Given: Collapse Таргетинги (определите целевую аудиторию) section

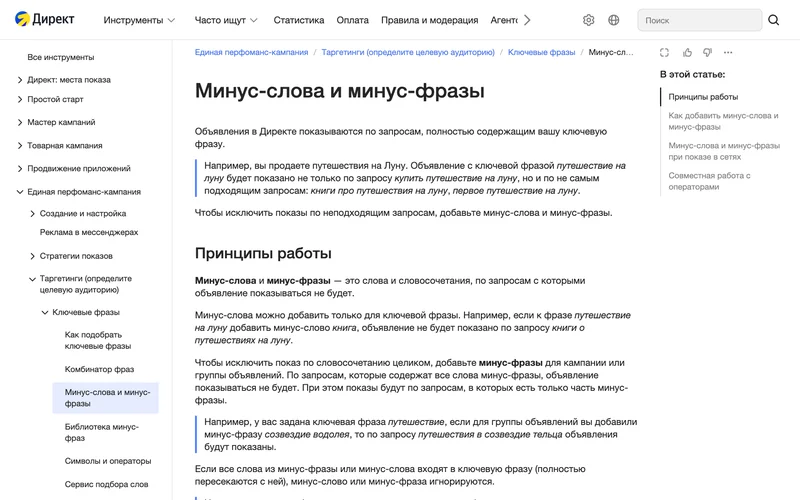Looking at the screenshot, I should (x=32, y=279).
